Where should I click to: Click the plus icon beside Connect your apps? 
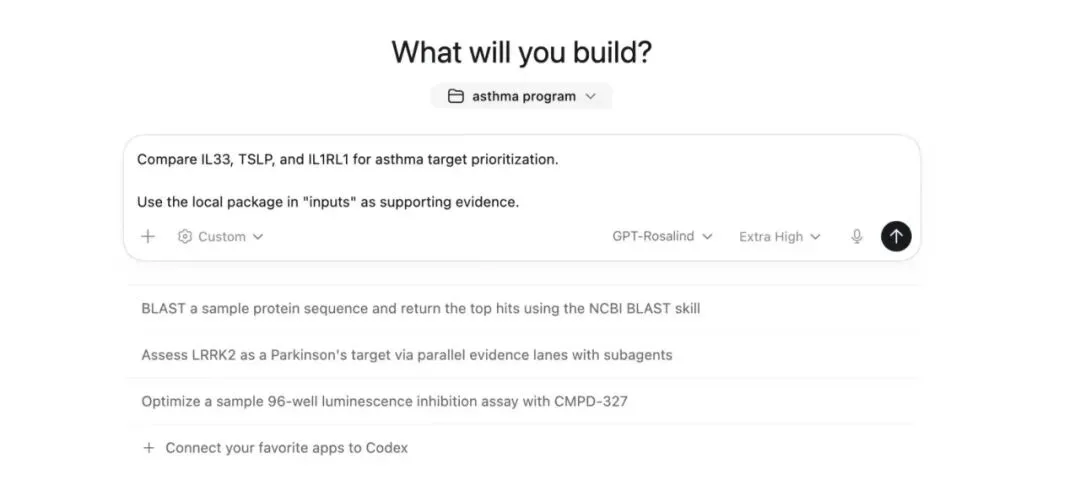pyautogui.click(x=149, y=448)
